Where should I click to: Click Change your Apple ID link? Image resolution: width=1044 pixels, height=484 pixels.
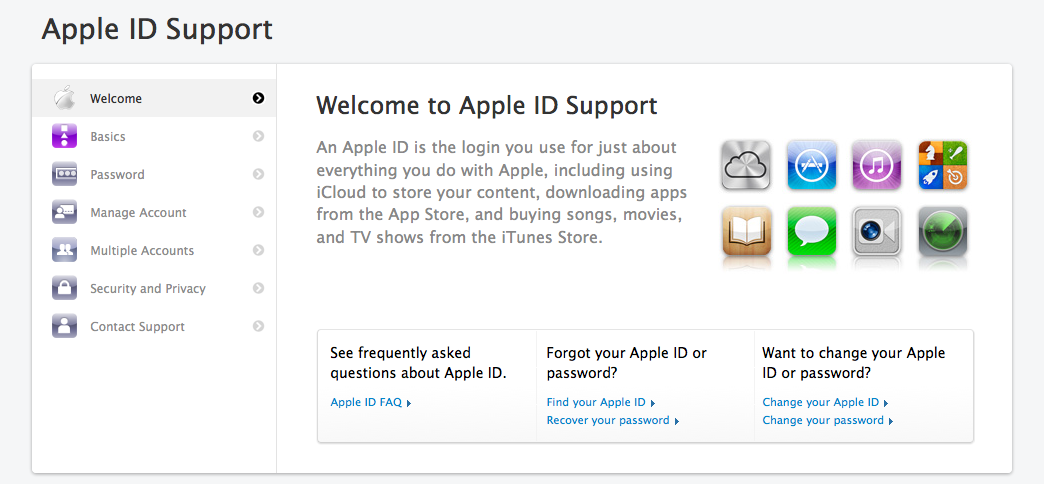825,402
